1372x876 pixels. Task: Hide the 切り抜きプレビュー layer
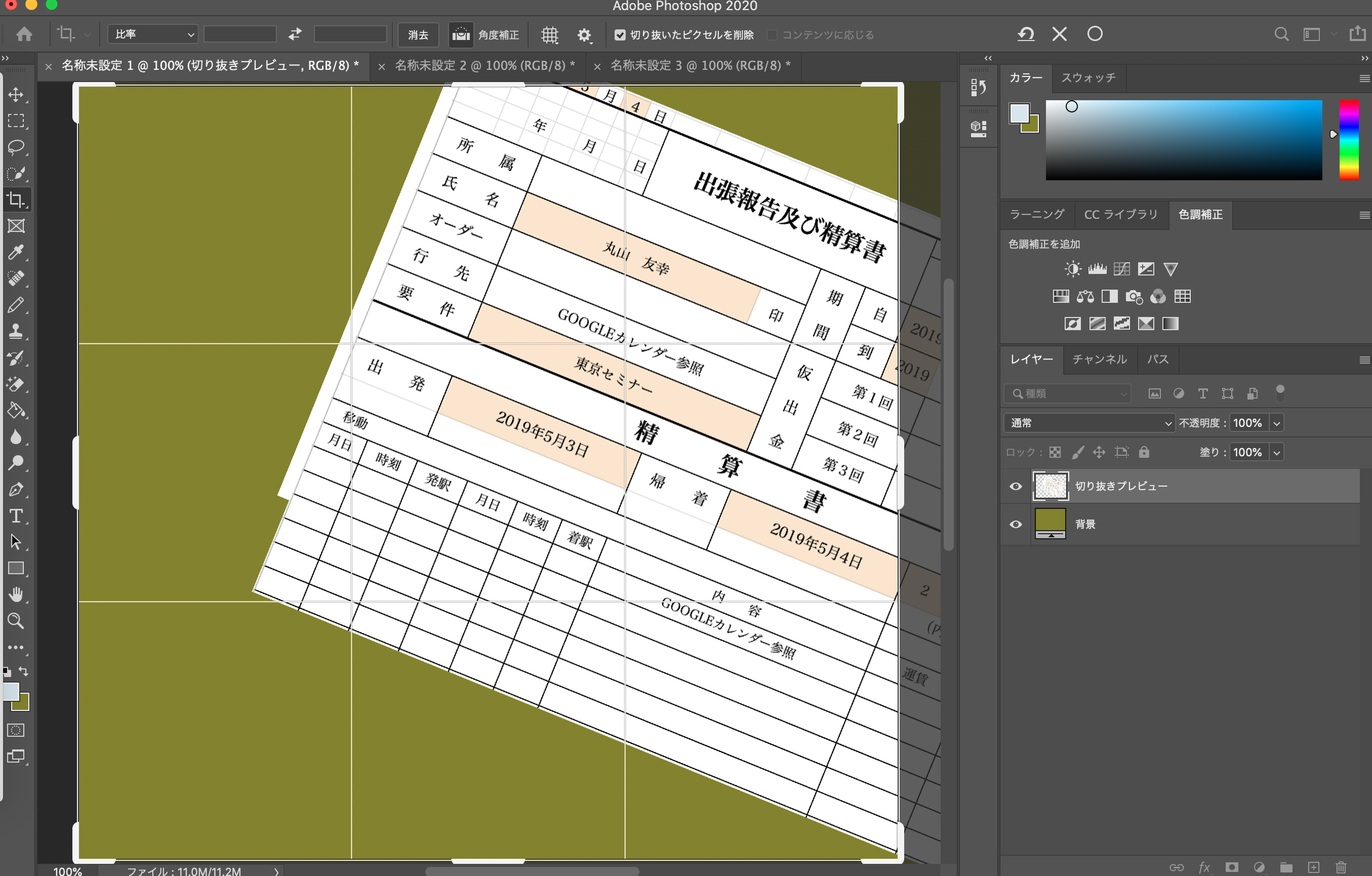pos(1015,486)
